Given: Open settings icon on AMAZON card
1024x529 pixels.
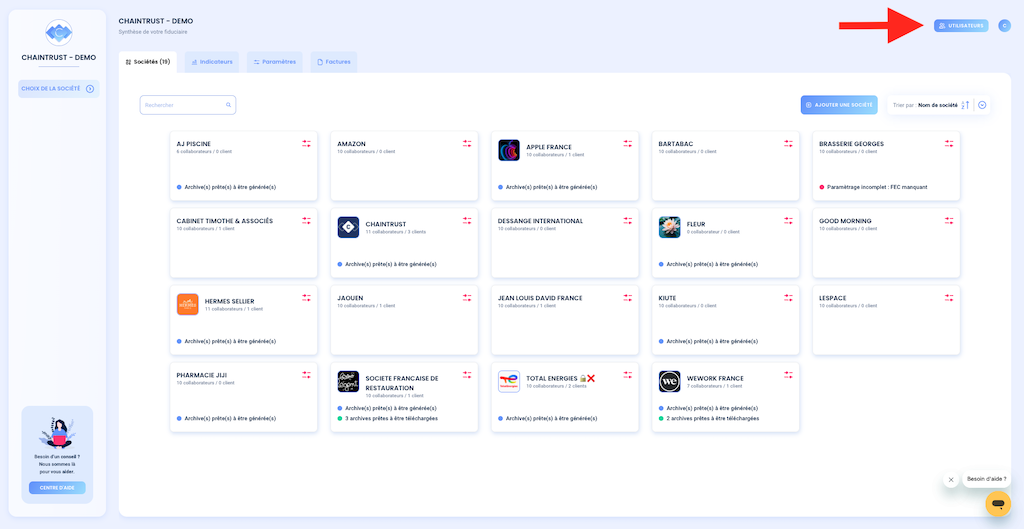Looking at the screenshot, I should pyautogui.click(x=467, y=144).
